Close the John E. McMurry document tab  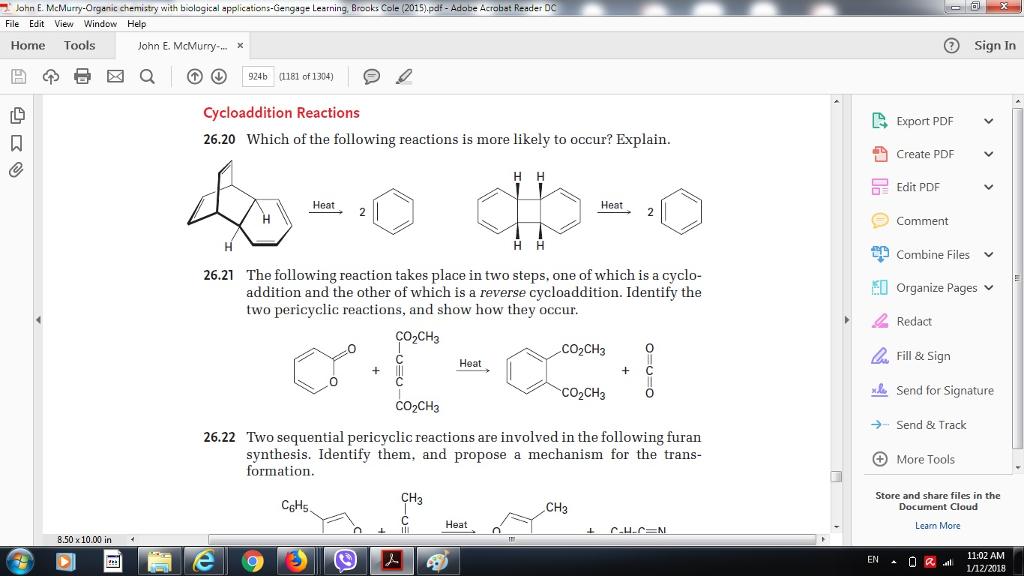(240, 46)
